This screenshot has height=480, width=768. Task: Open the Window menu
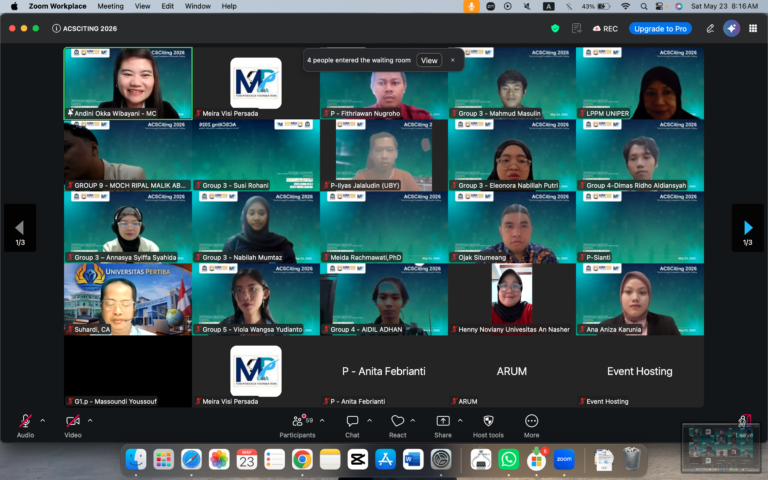point(197,6)
